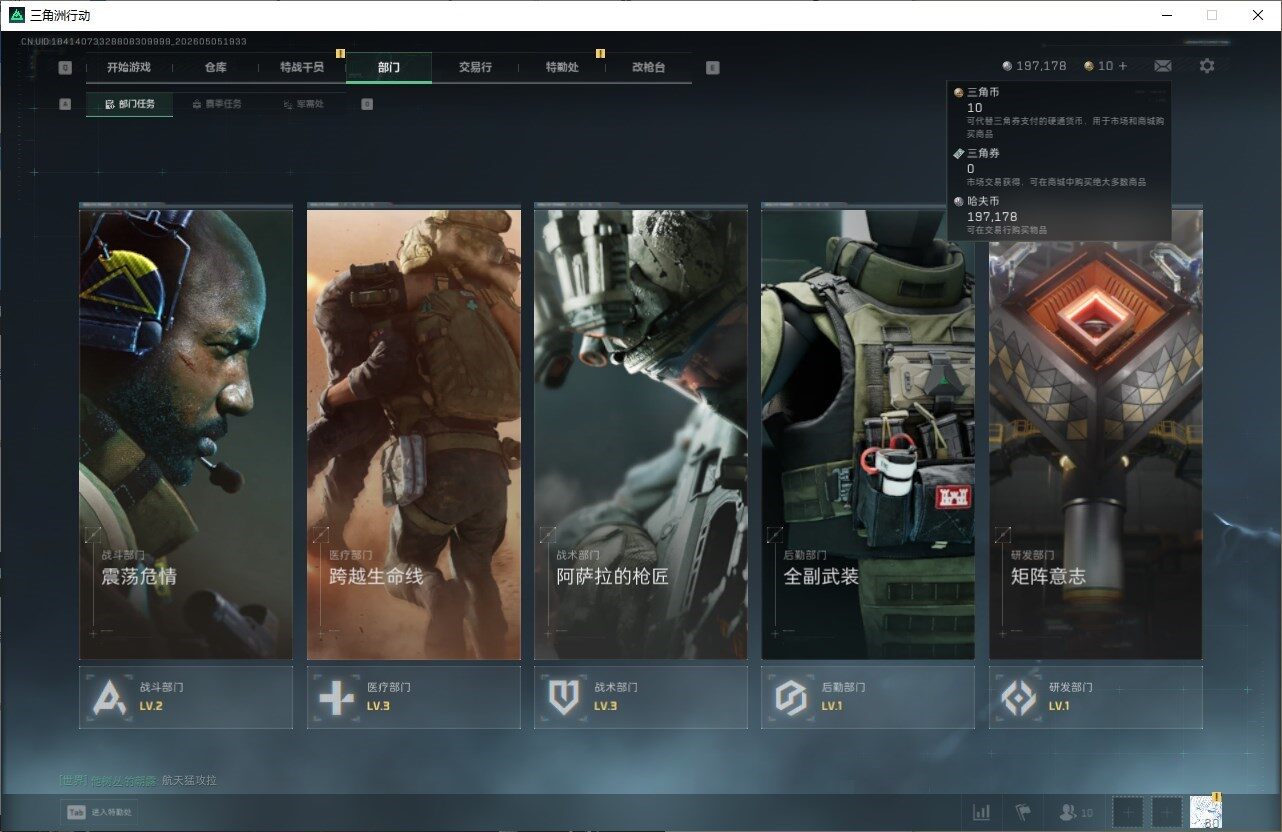1282x832 pixels.
Task: Click the 战斗部门 emblem icon
Action: click(110, 697)
